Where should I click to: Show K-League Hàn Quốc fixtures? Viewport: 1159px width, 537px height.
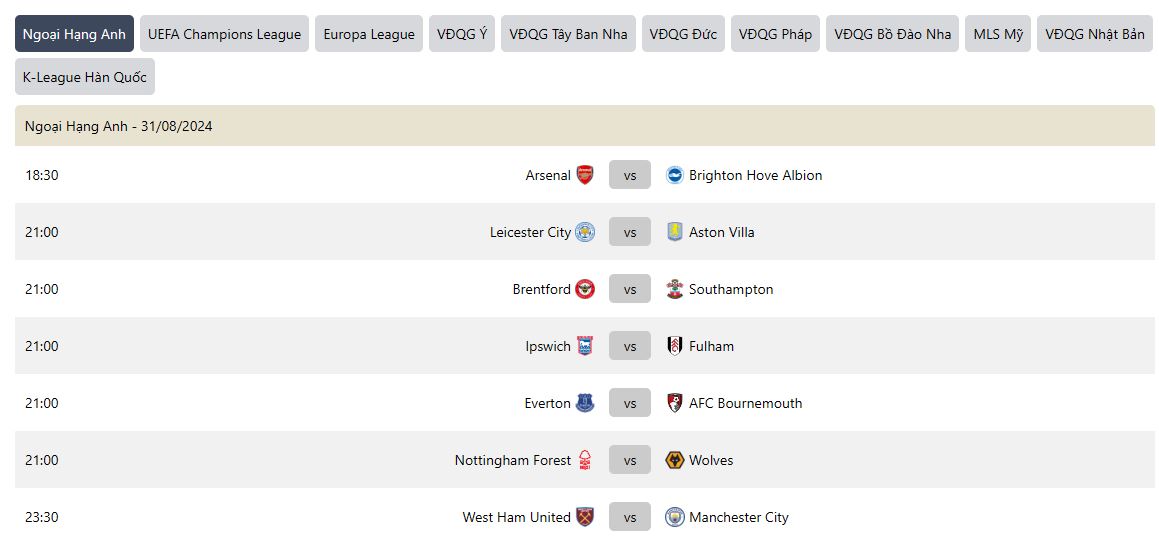(85, 77)
